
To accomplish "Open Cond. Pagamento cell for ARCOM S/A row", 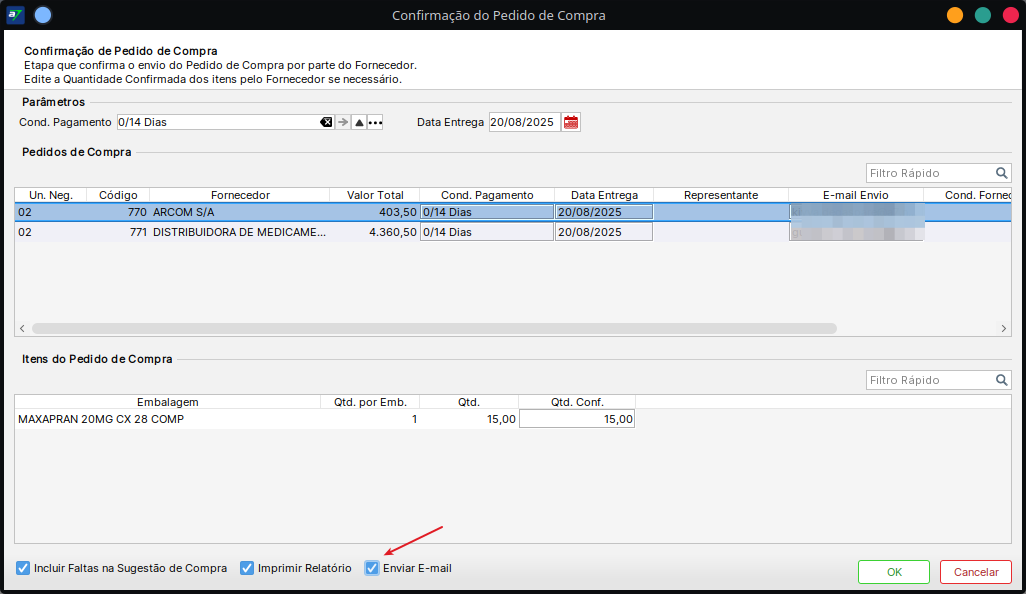I will click(x=486, y=212).
